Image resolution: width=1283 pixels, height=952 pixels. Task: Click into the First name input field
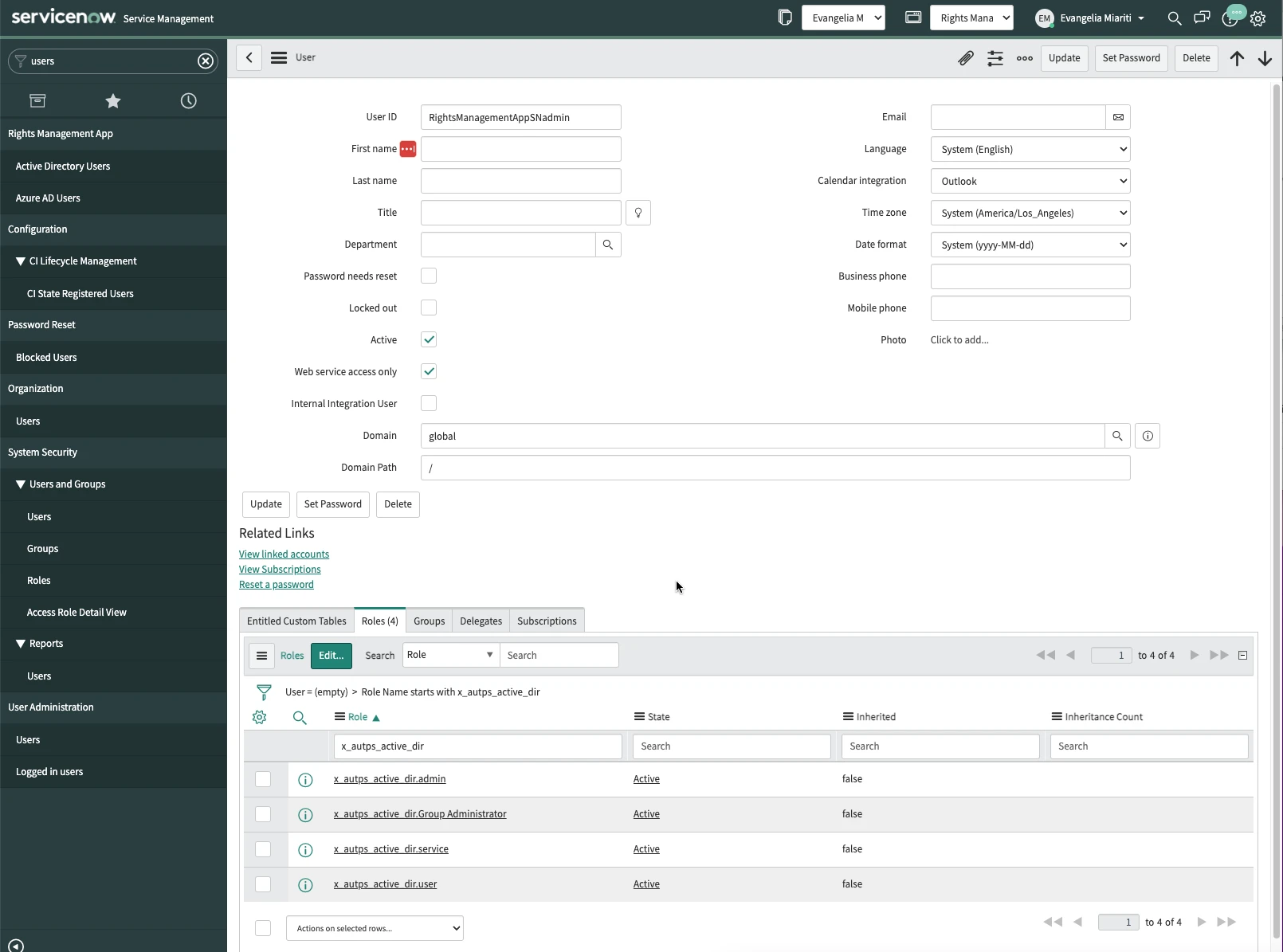[520, 149]
